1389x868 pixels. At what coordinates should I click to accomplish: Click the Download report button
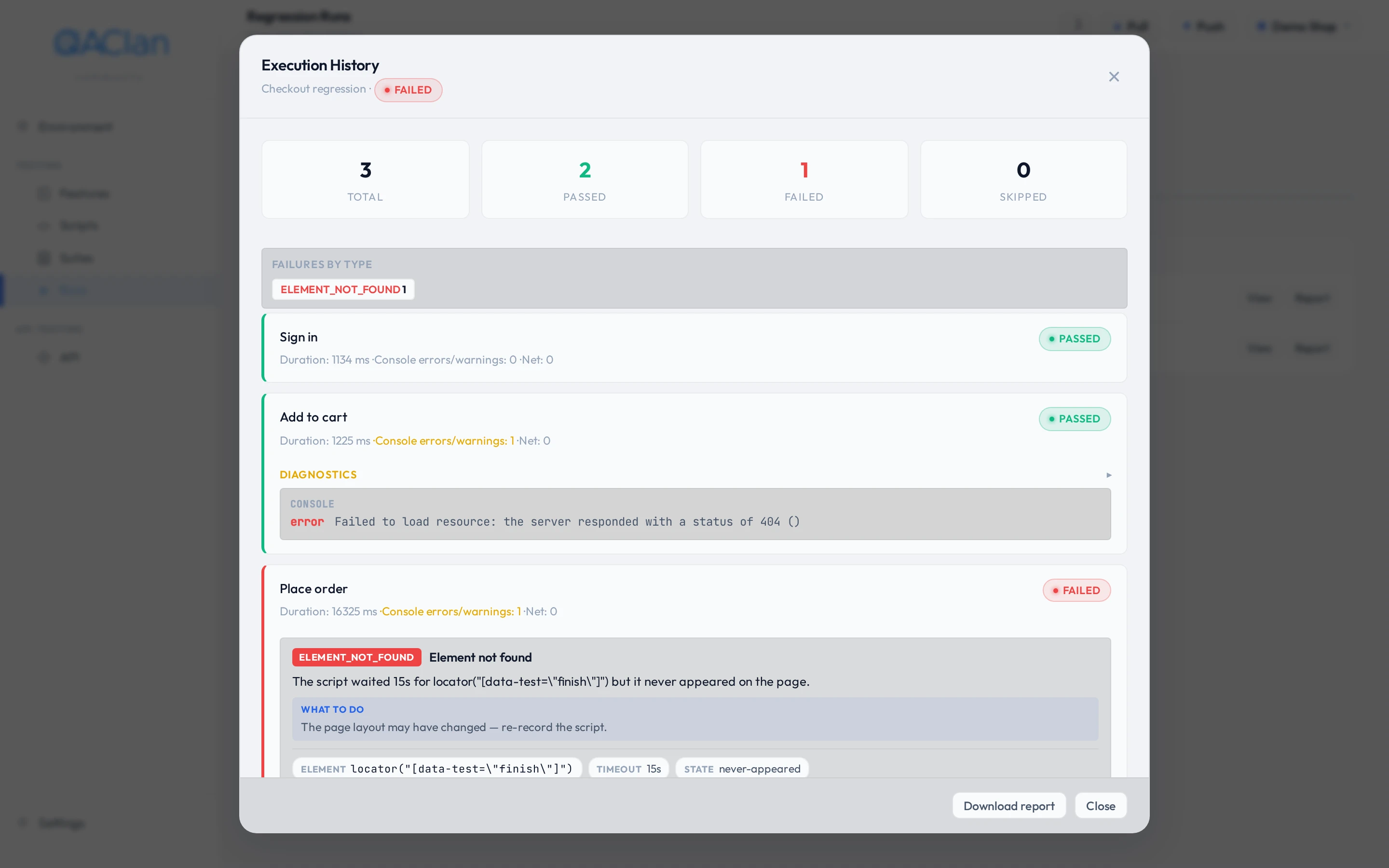tap(1008, 805)
